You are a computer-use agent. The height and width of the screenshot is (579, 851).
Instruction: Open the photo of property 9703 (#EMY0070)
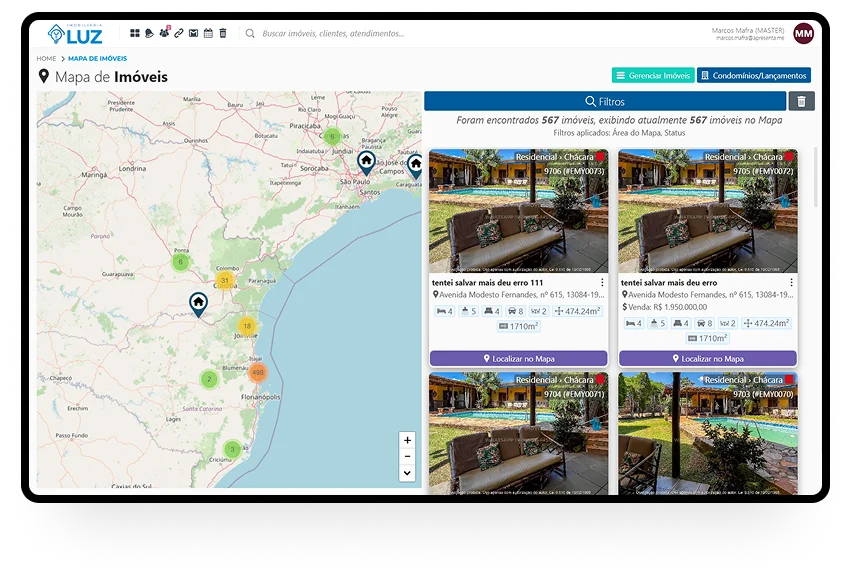pyautogui.click(x=708, y=433)
